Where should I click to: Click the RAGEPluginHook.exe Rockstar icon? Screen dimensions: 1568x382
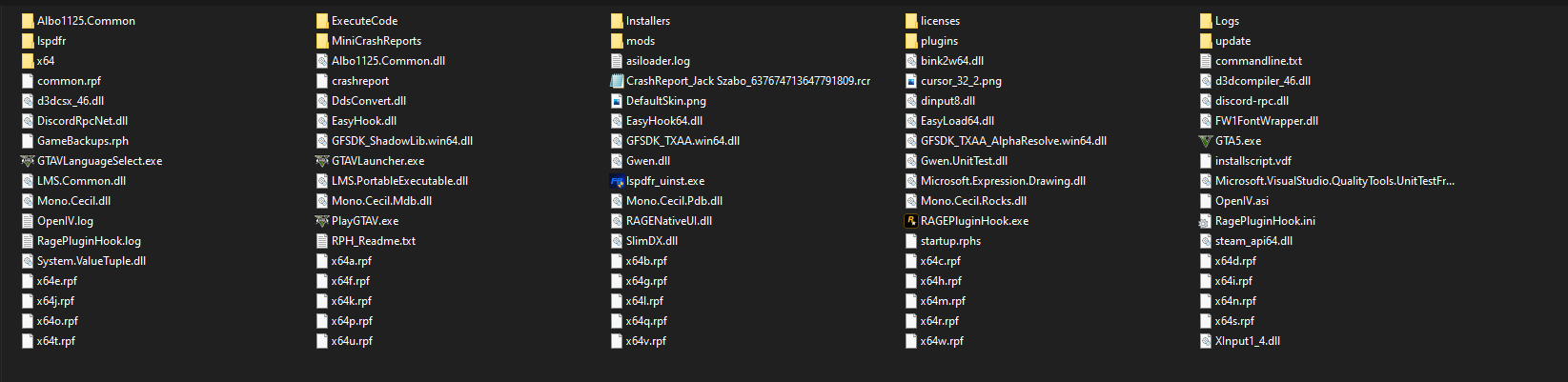[911, 221]
